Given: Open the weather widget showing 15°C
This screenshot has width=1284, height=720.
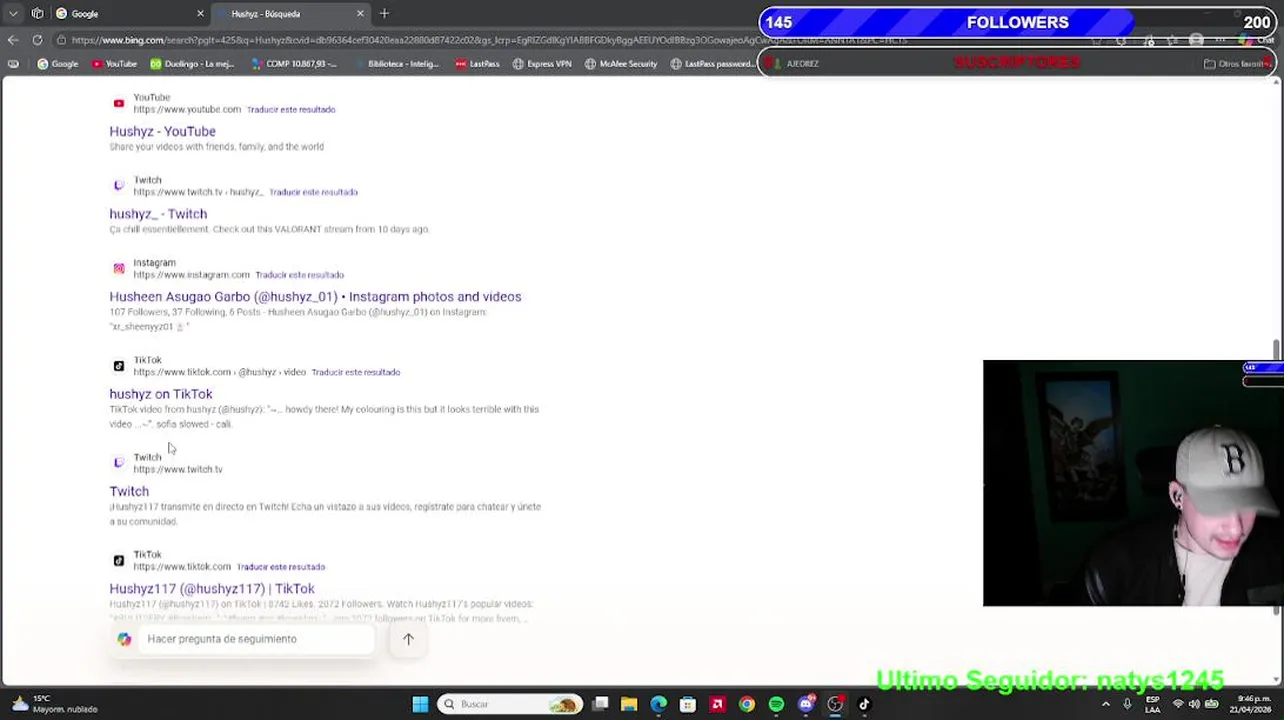Looking at the screenshot, I should tap(55, 704).
